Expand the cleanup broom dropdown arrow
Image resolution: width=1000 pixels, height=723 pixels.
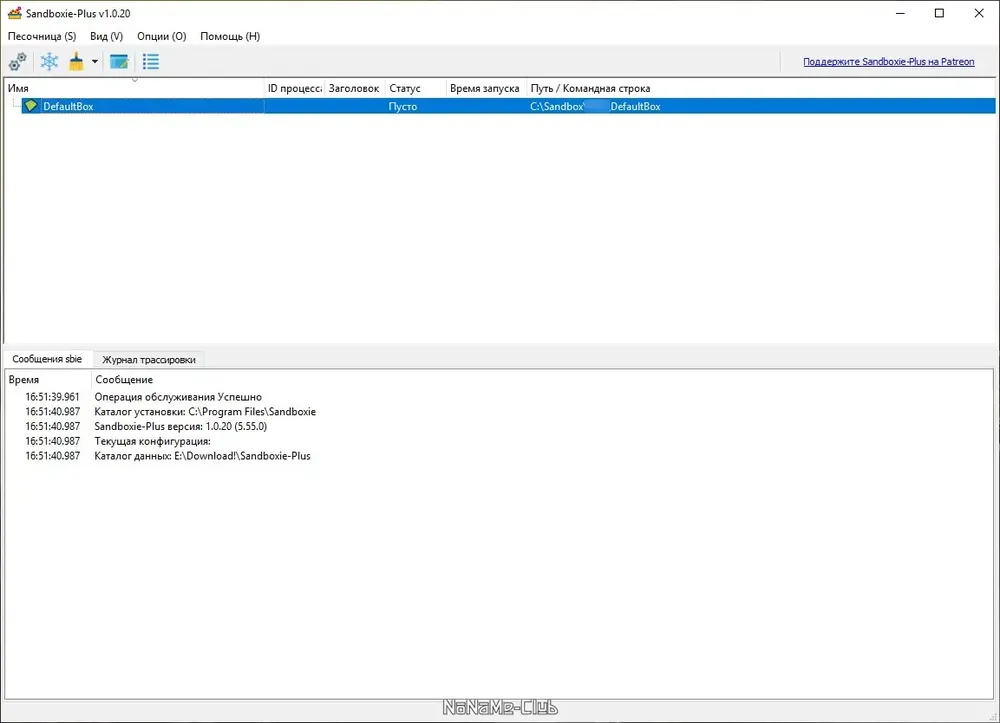pyautogui.click(x=94, y=62)
